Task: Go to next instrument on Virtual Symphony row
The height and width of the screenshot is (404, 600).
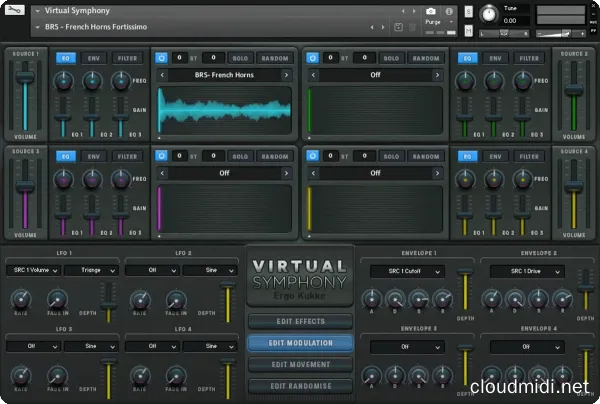Action: [x=414, y=11]
